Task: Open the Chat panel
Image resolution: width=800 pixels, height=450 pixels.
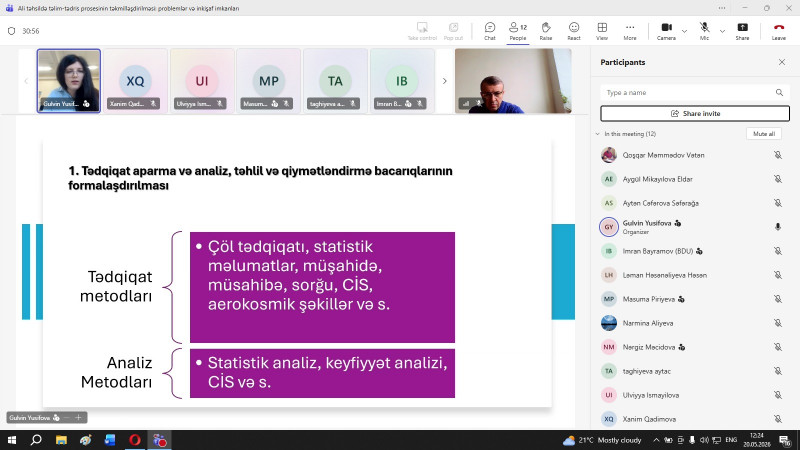Action: point(489,31)
